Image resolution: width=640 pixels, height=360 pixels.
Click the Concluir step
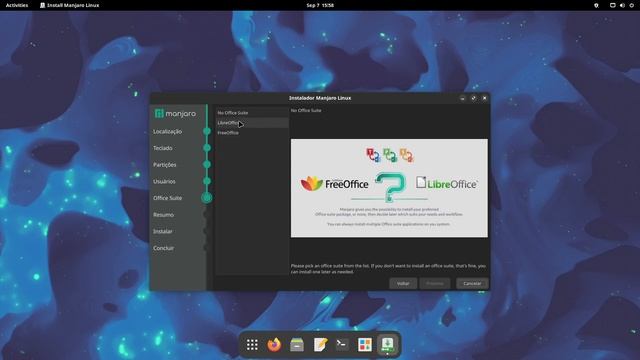(163, 248)
